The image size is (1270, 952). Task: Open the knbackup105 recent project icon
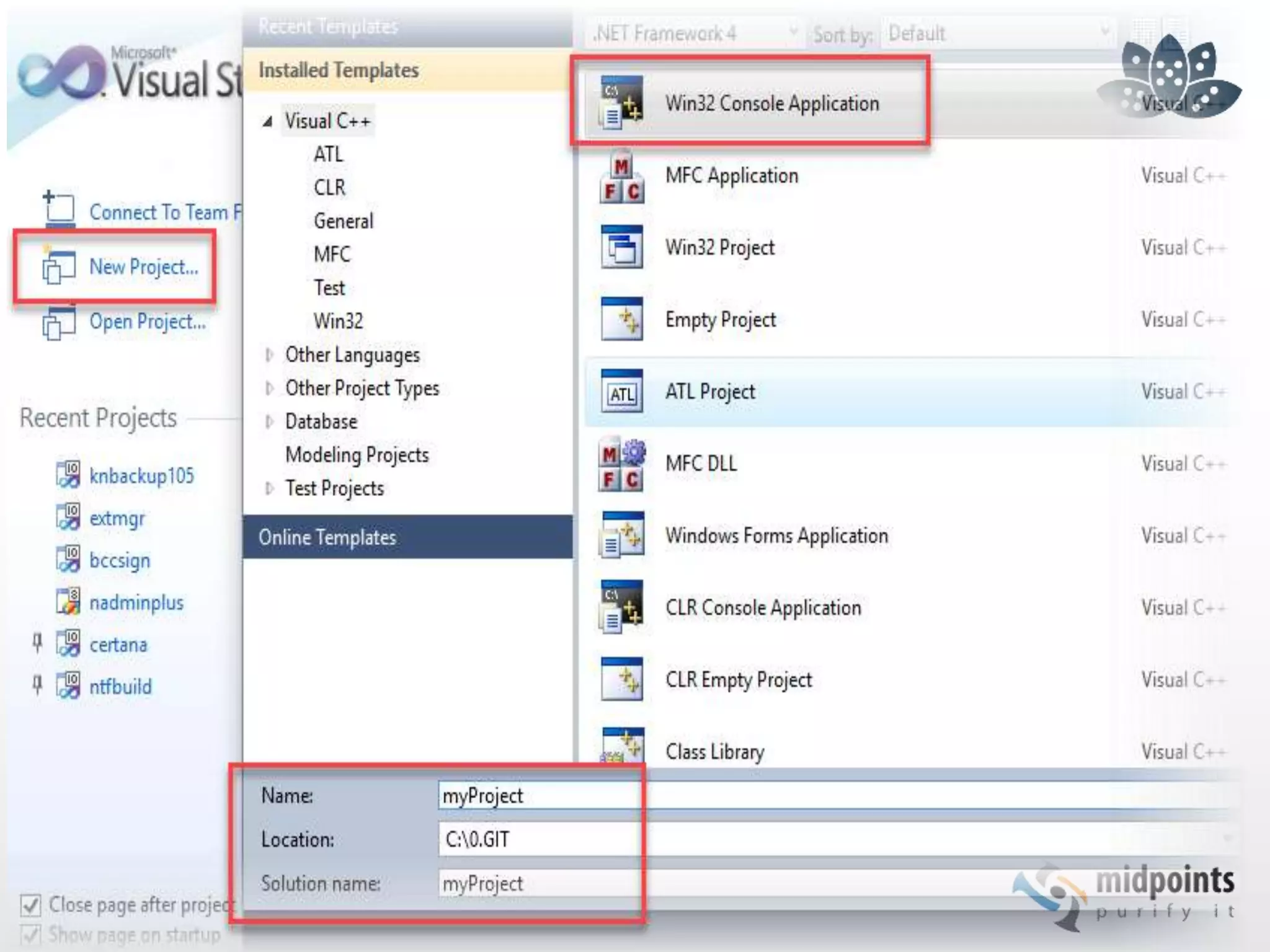[68, 475]
